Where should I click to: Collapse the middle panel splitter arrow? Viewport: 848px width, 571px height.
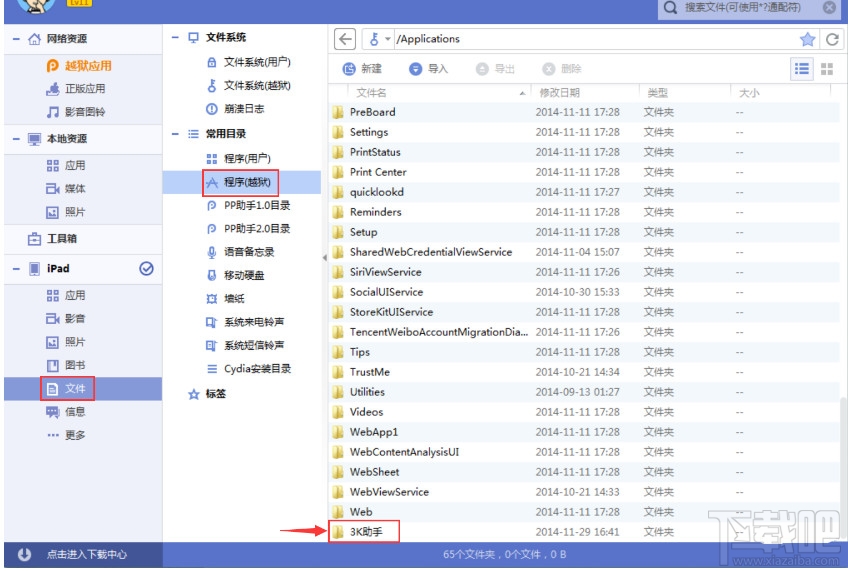[x=324, y=258]
